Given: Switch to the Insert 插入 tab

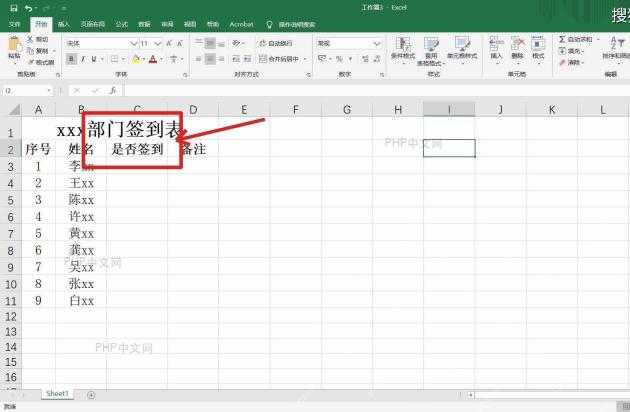Looking at the screenshot, I should 63,25.
